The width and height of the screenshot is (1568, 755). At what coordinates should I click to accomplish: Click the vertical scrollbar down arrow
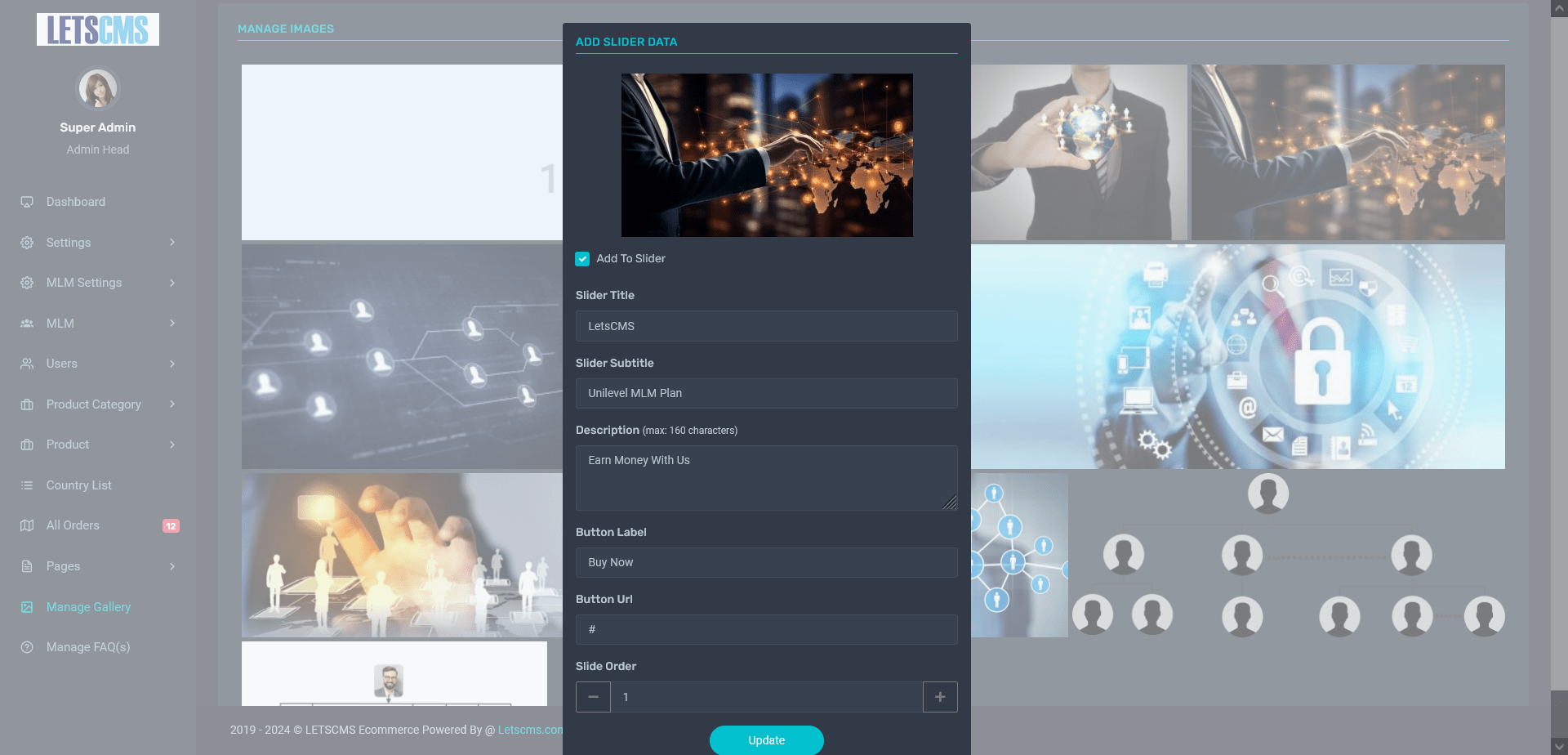[x=1559, y=746]
